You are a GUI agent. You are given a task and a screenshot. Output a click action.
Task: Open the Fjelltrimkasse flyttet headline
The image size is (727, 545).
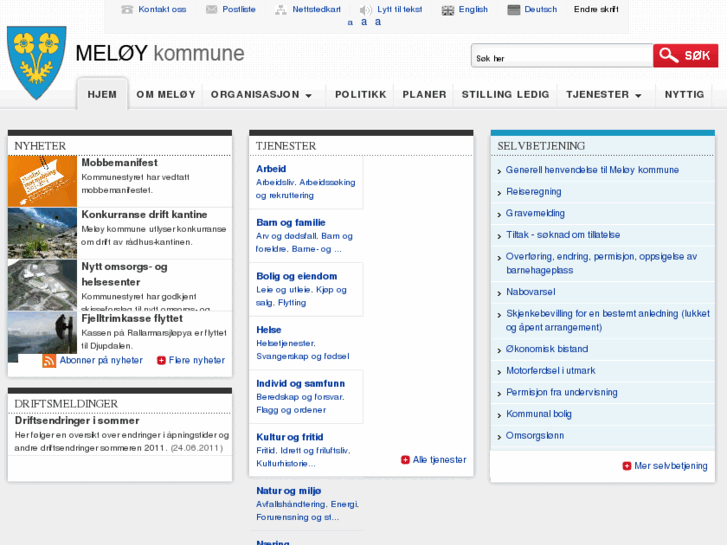pyautogui.click(x=132, y=319)
